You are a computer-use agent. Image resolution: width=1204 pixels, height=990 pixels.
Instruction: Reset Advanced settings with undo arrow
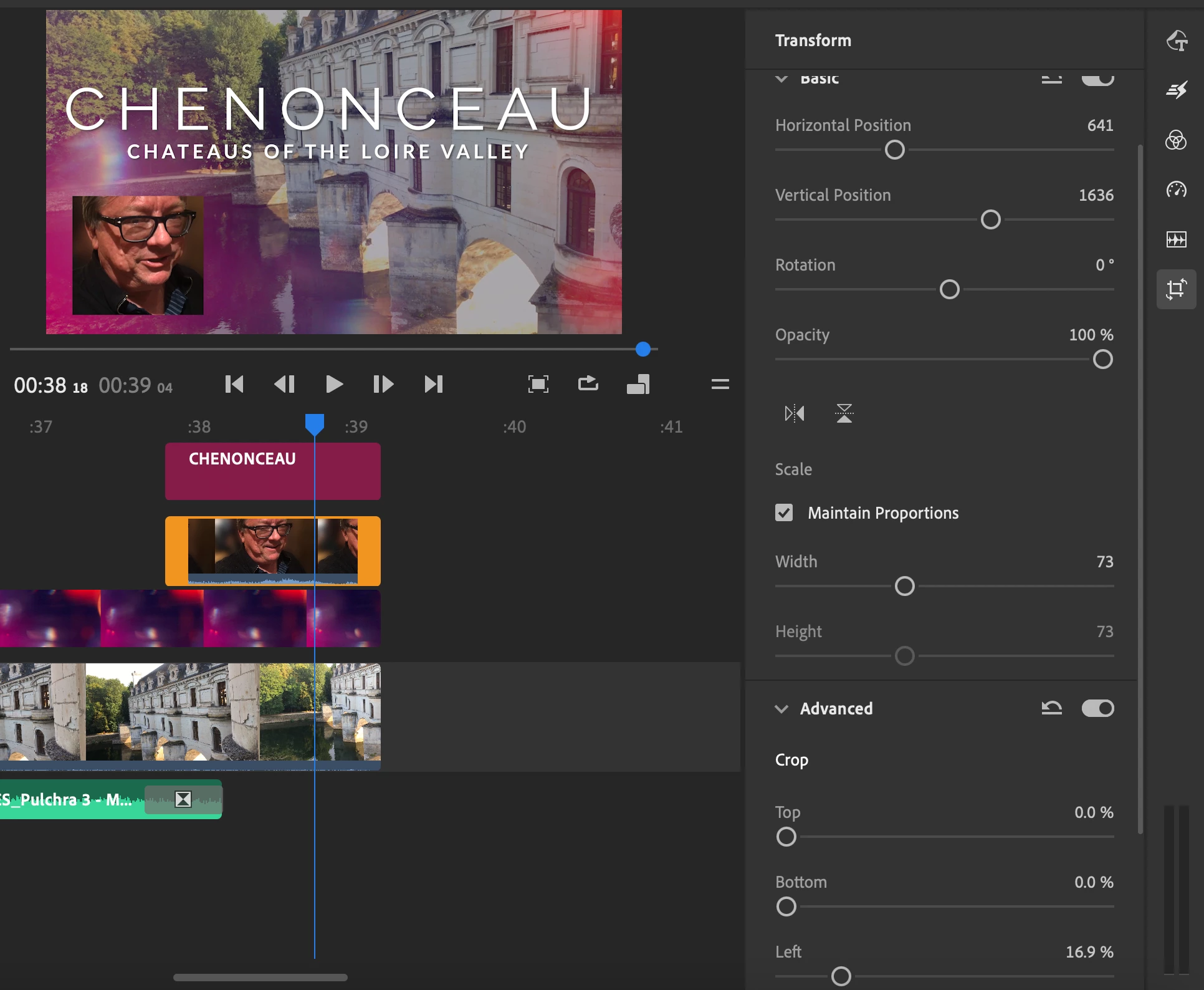pos(1052,708)
